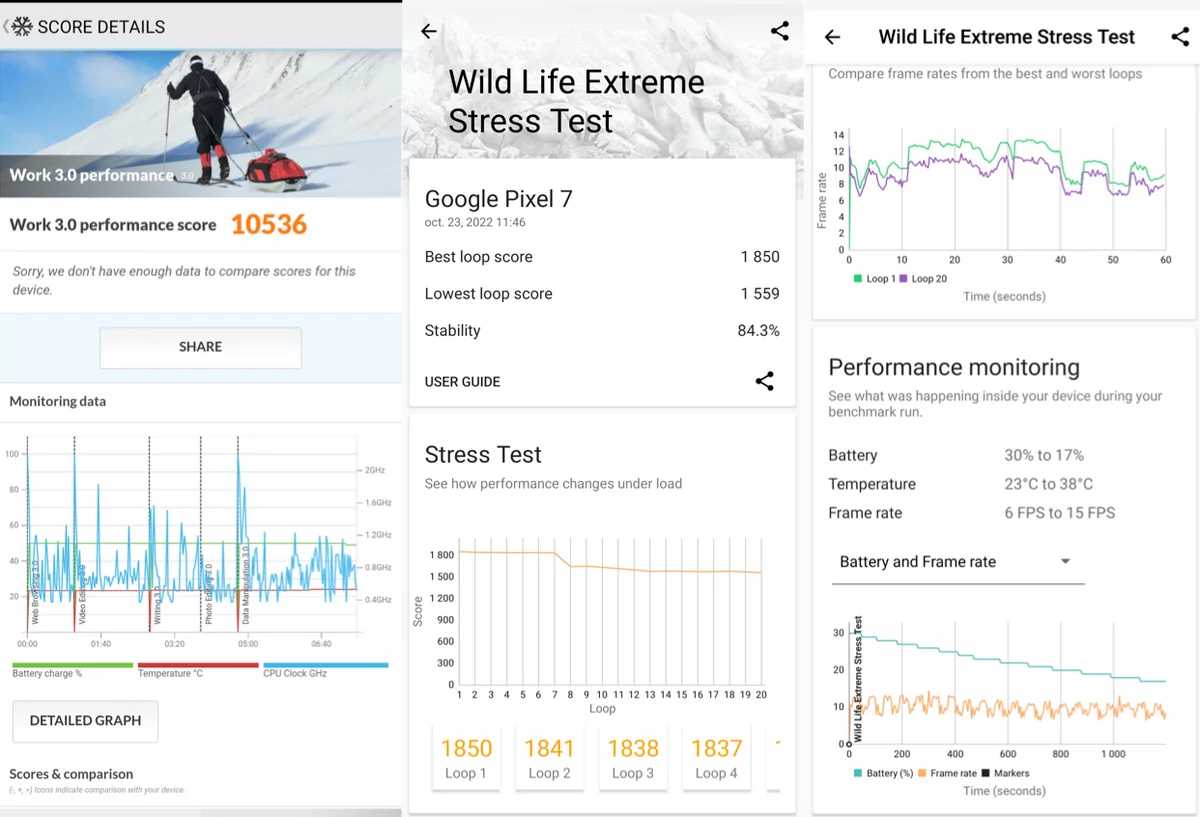Select the Loop 3 score card 1838
The width and height of the screenshot is (1200, 817).
tap(633, 758)
